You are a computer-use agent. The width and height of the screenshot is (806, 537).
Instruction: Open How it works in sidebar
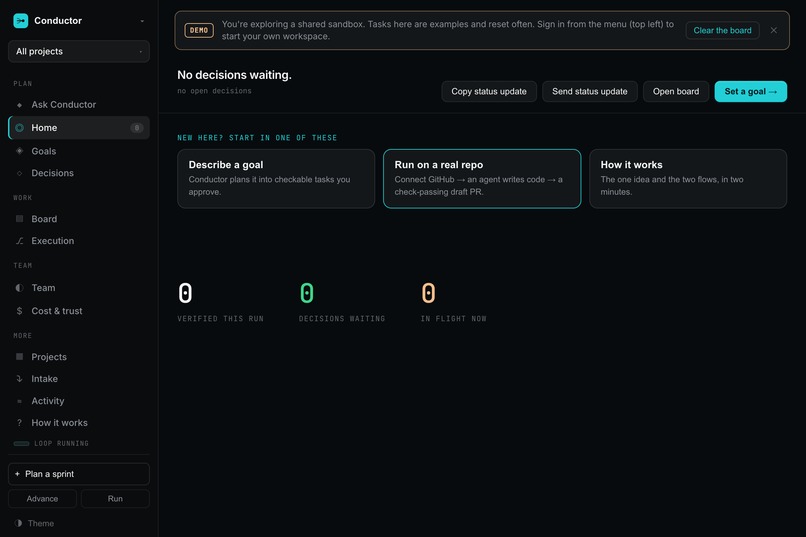[x=79, y=423]
